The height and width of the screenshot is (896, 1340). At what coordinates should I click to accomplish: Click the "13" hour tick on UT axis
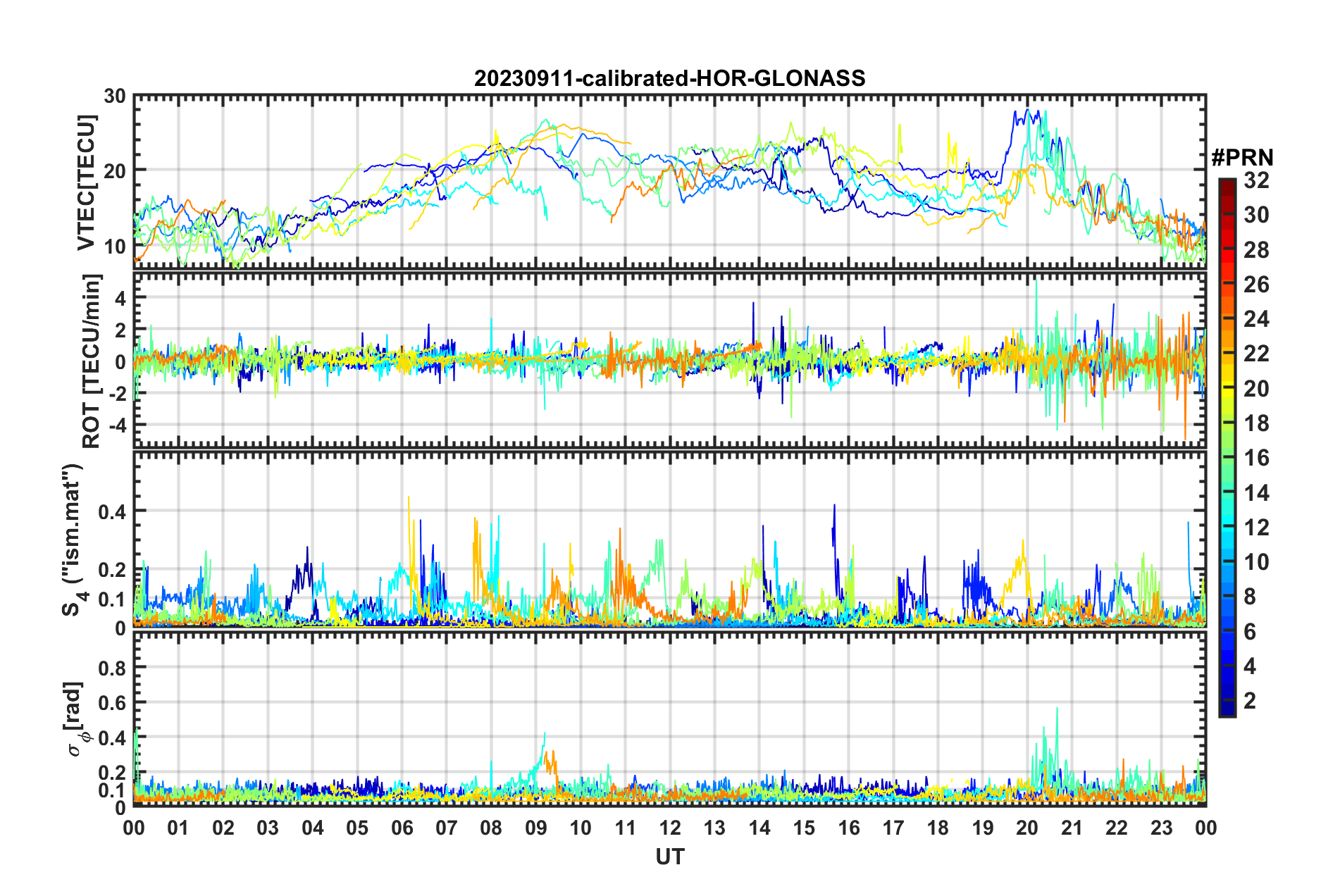(714, 828)
